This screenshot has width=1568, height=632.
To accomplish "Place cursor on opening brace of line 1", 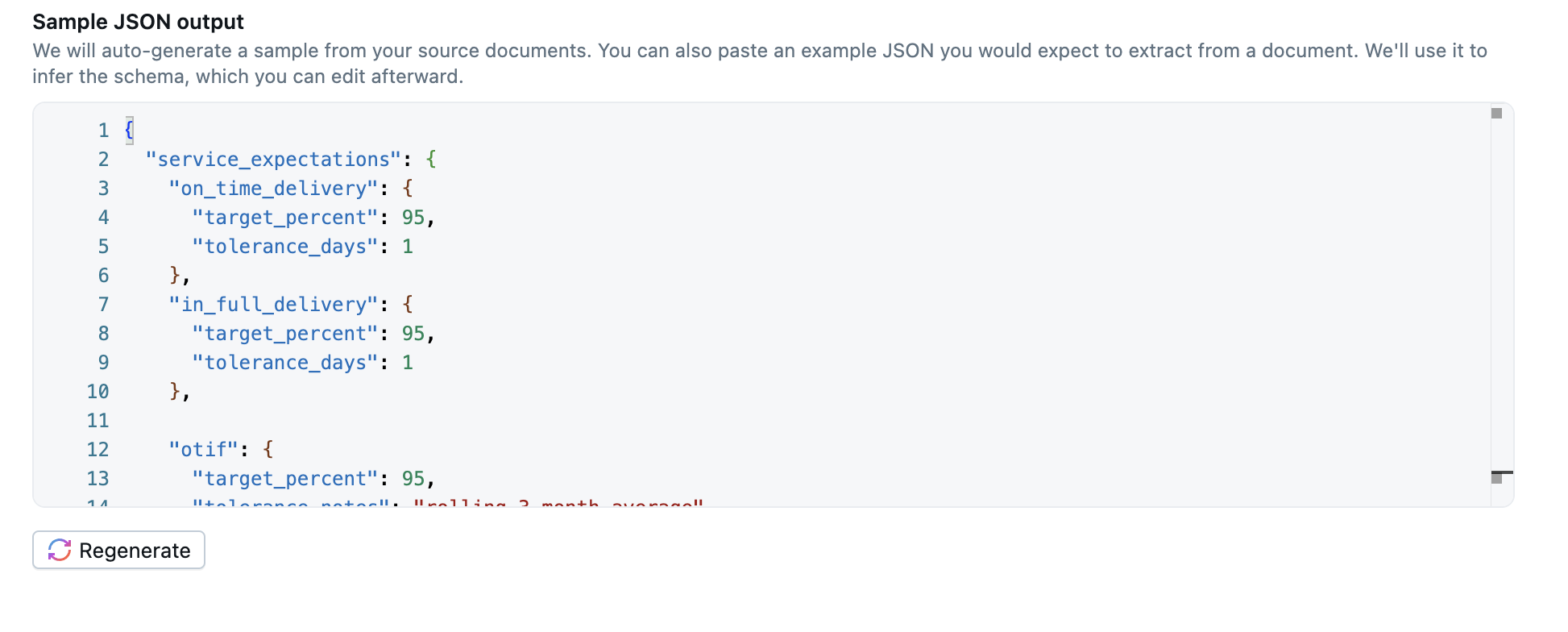I will (129, 131).
